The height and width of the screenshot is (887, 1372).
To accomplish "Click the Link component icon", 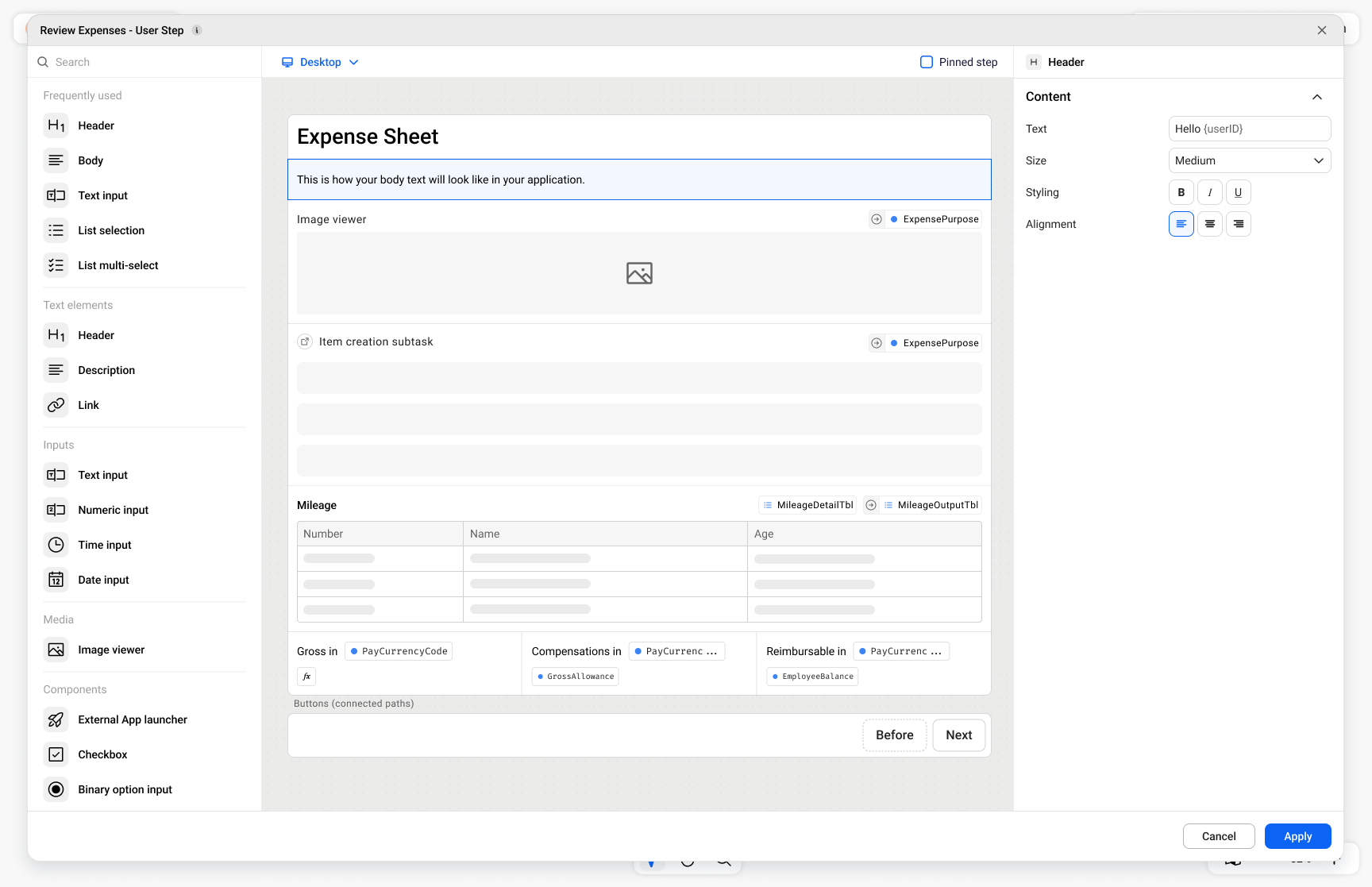I will (x=56, y=405).
